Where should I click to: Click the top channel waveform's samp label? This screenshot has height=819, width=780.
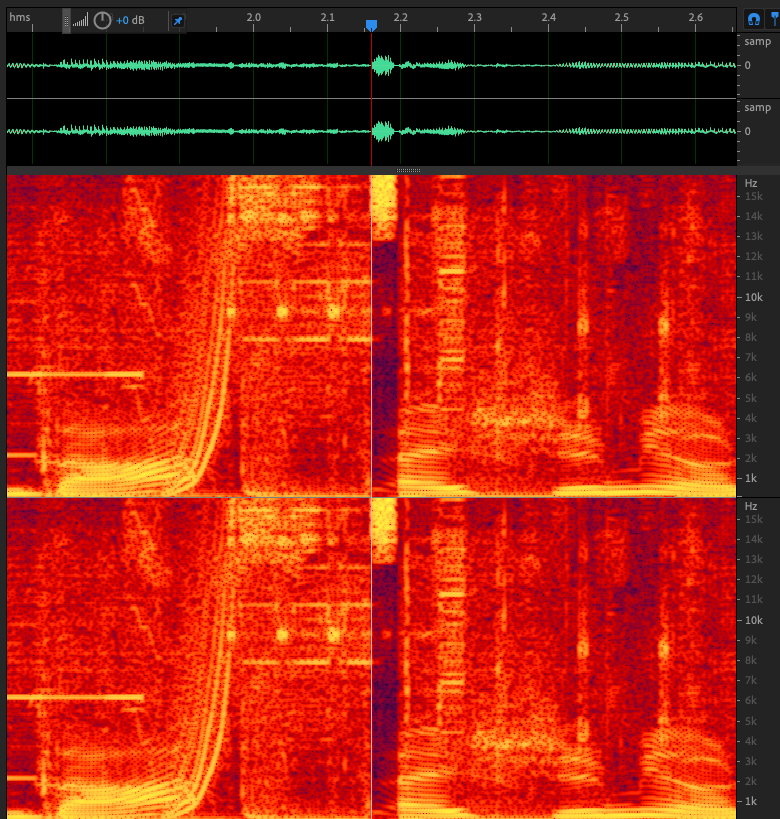point(757,42)
